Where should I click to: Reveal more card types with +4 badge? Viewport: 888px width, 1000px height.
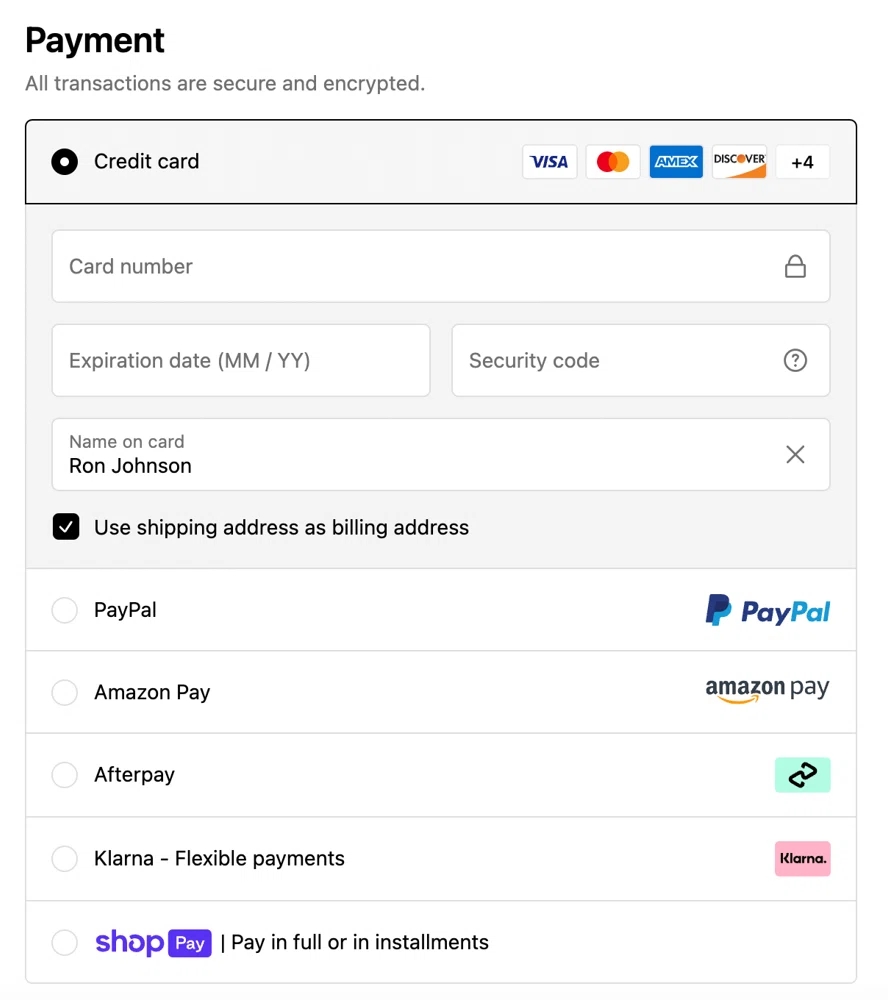[802, 161]
